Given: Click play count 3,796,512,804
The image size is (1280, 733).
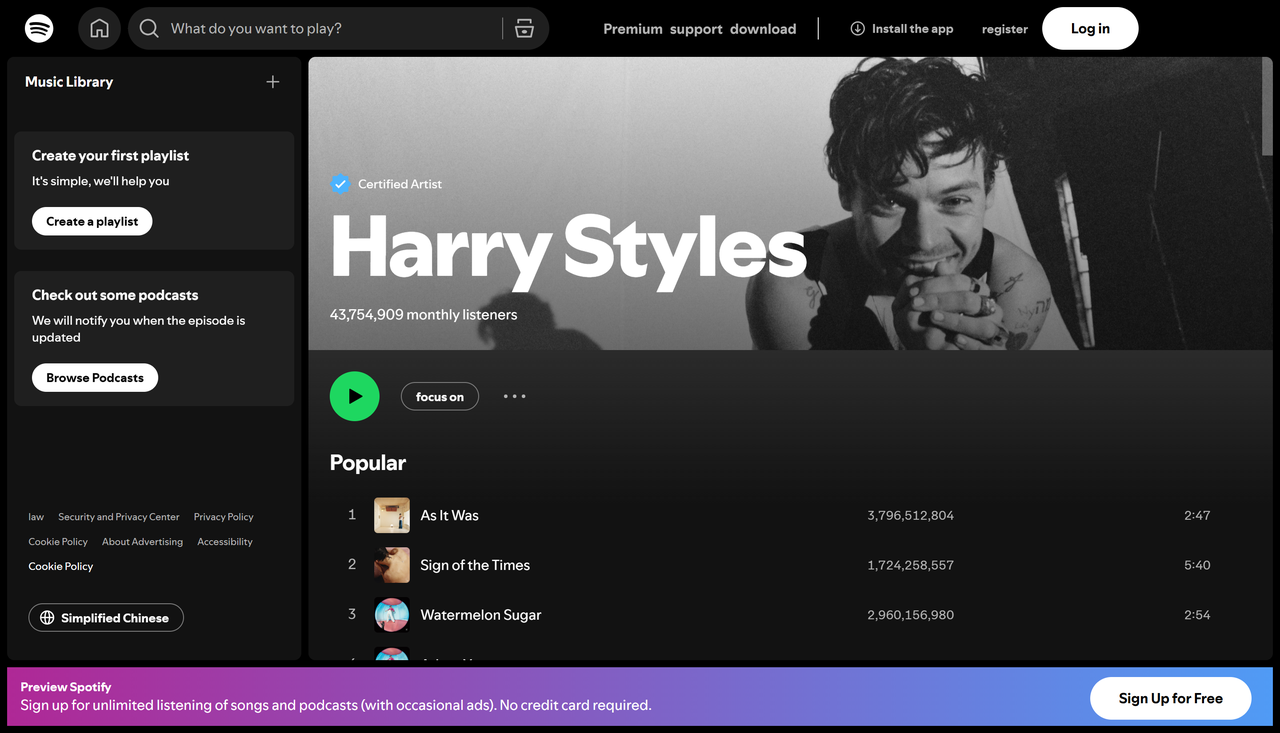Looking at the screenshot, I should [911, 515].
